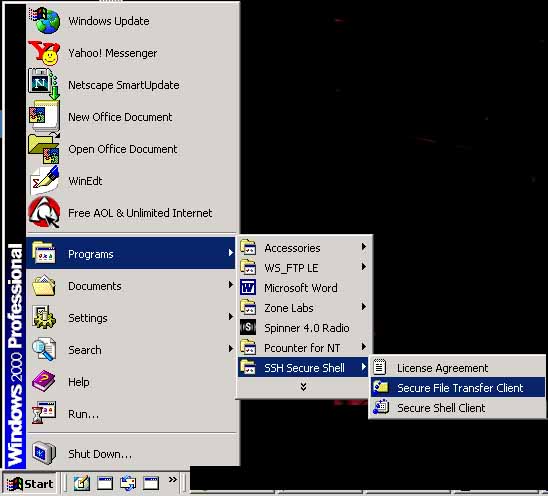Image resolution: width=548 pixels, height=496 pixels.
Task: Click the Programs folder icon
Action: [x=44, y=253]
